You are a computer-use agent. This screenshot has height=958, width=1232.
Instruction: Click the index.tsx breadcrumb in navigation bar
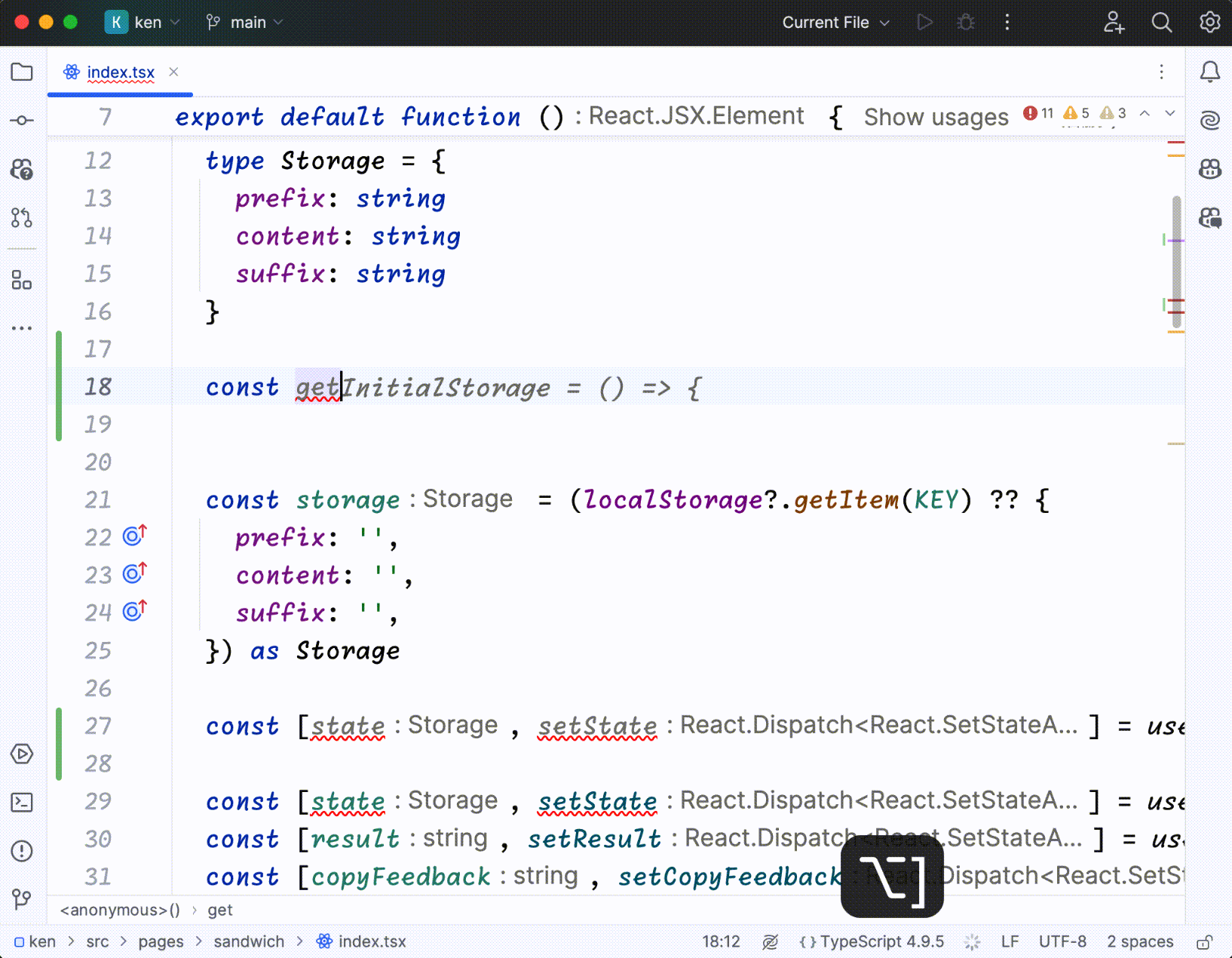coord(361,941)
